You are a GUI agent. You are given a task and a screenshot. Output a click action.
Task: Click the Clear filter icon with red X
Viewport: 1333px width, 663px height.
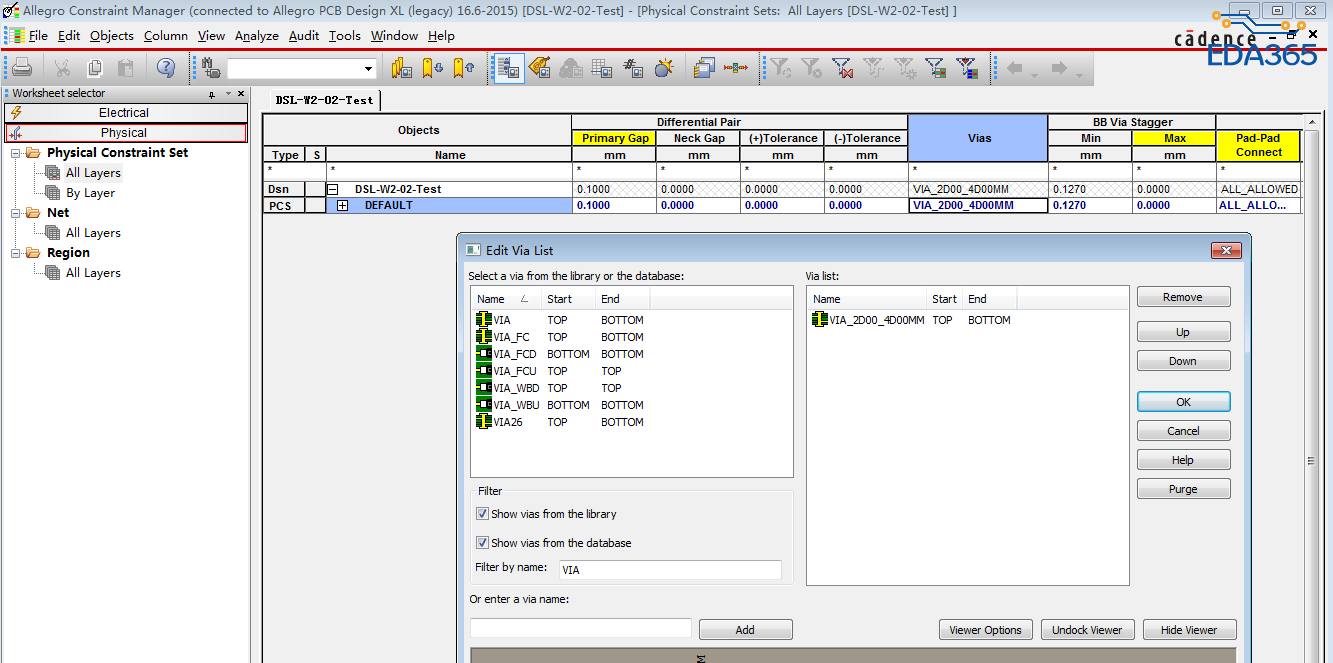[x=843, y=68]
